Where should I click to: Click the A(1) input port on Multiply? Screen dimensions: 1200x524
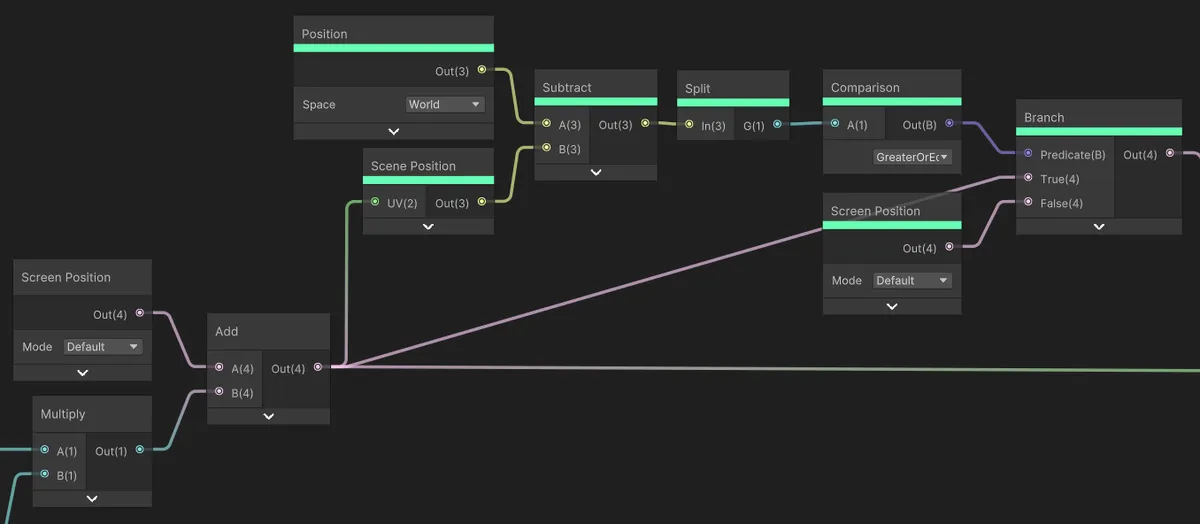point(44,450)
